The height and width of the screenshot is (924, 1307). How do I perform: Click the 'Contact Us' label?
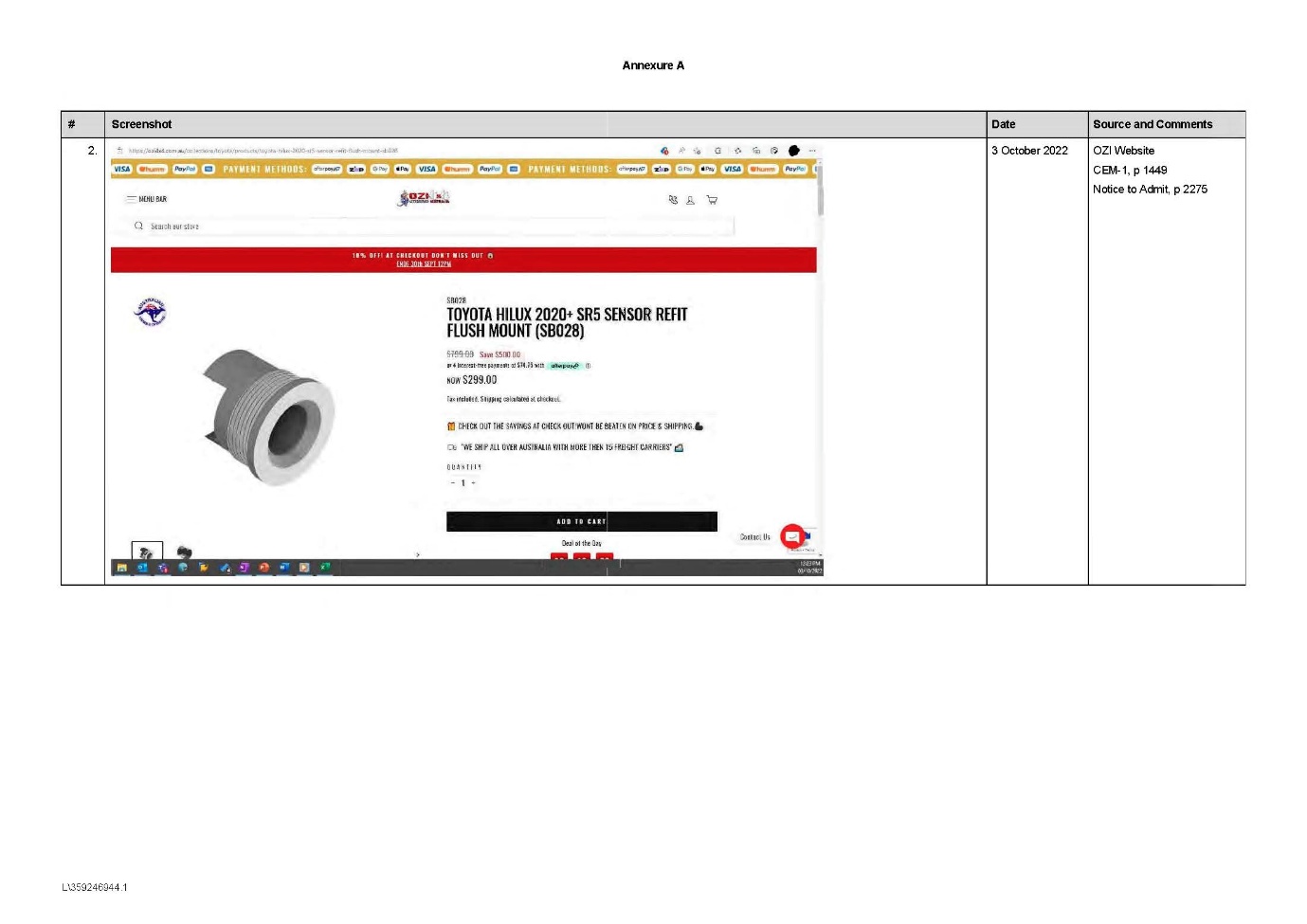click(755, 537)
